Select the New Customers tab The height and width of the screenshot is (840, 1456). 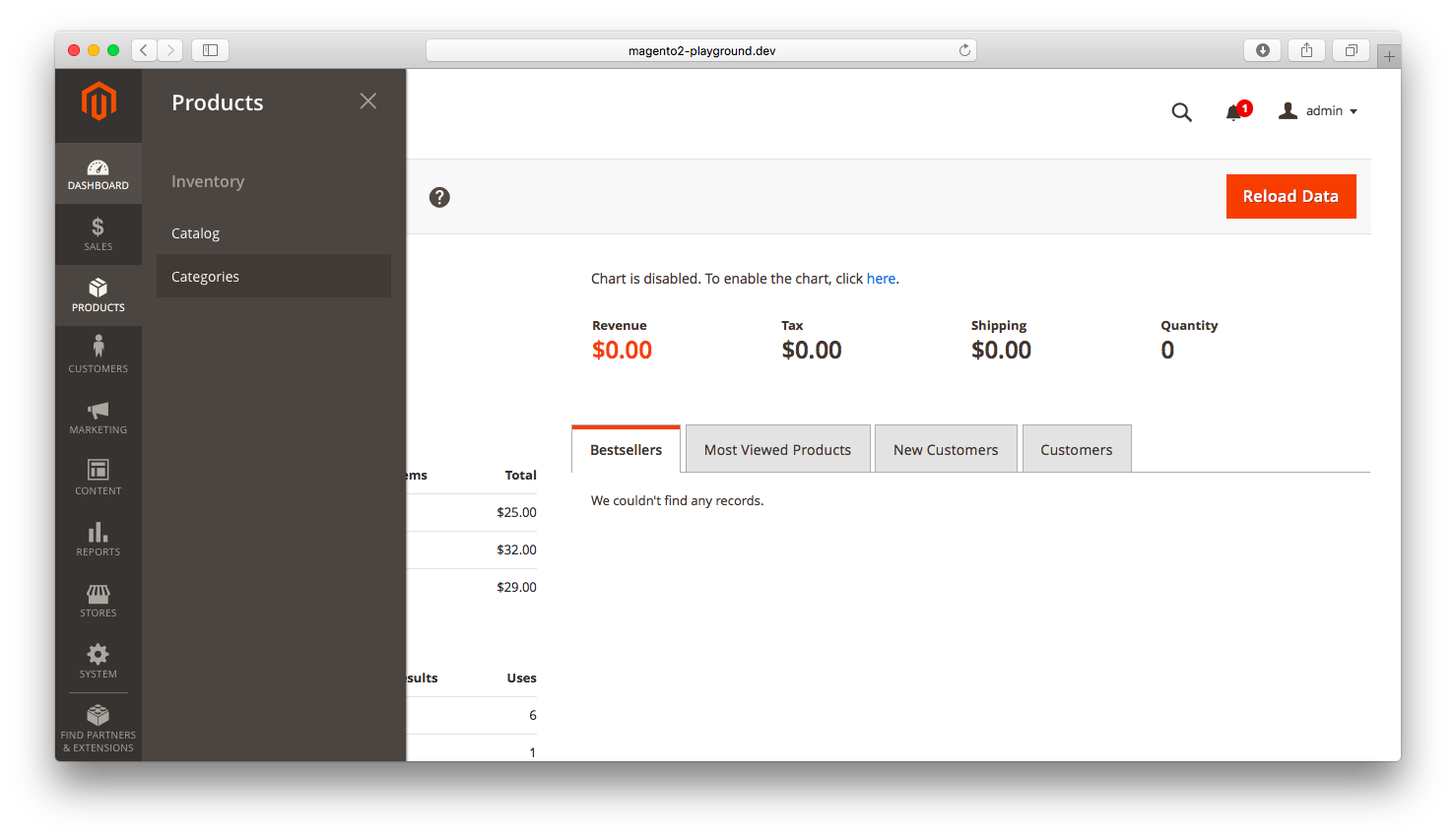(945, 448)
